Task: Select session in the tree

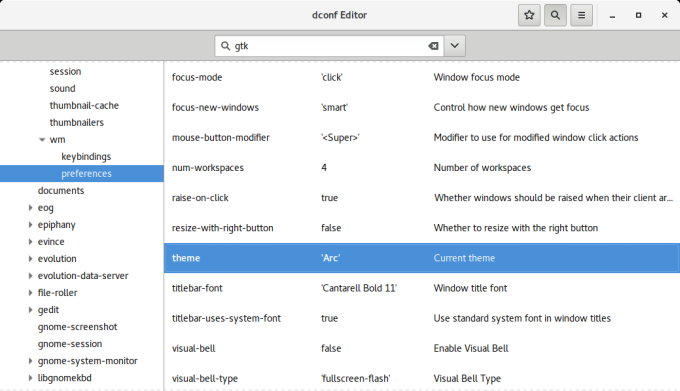Action: 65,72
